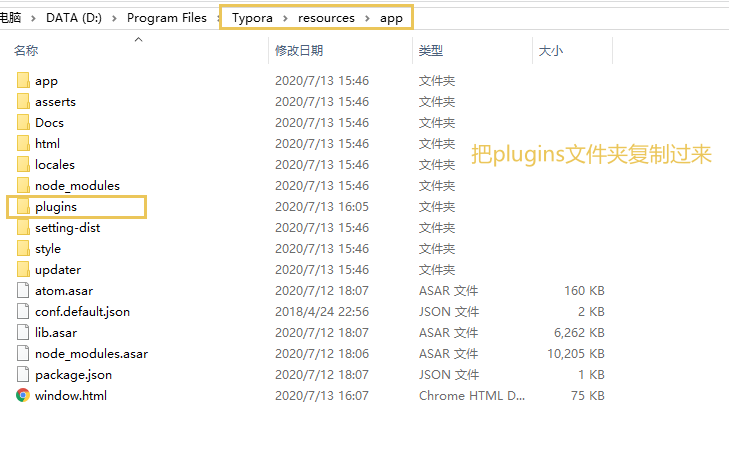This screenshot has height=453, width=729.
Task: Click the 2020/7/13 16:07 date of window.html
Action: pyautogui.click(x=322, y=395)
